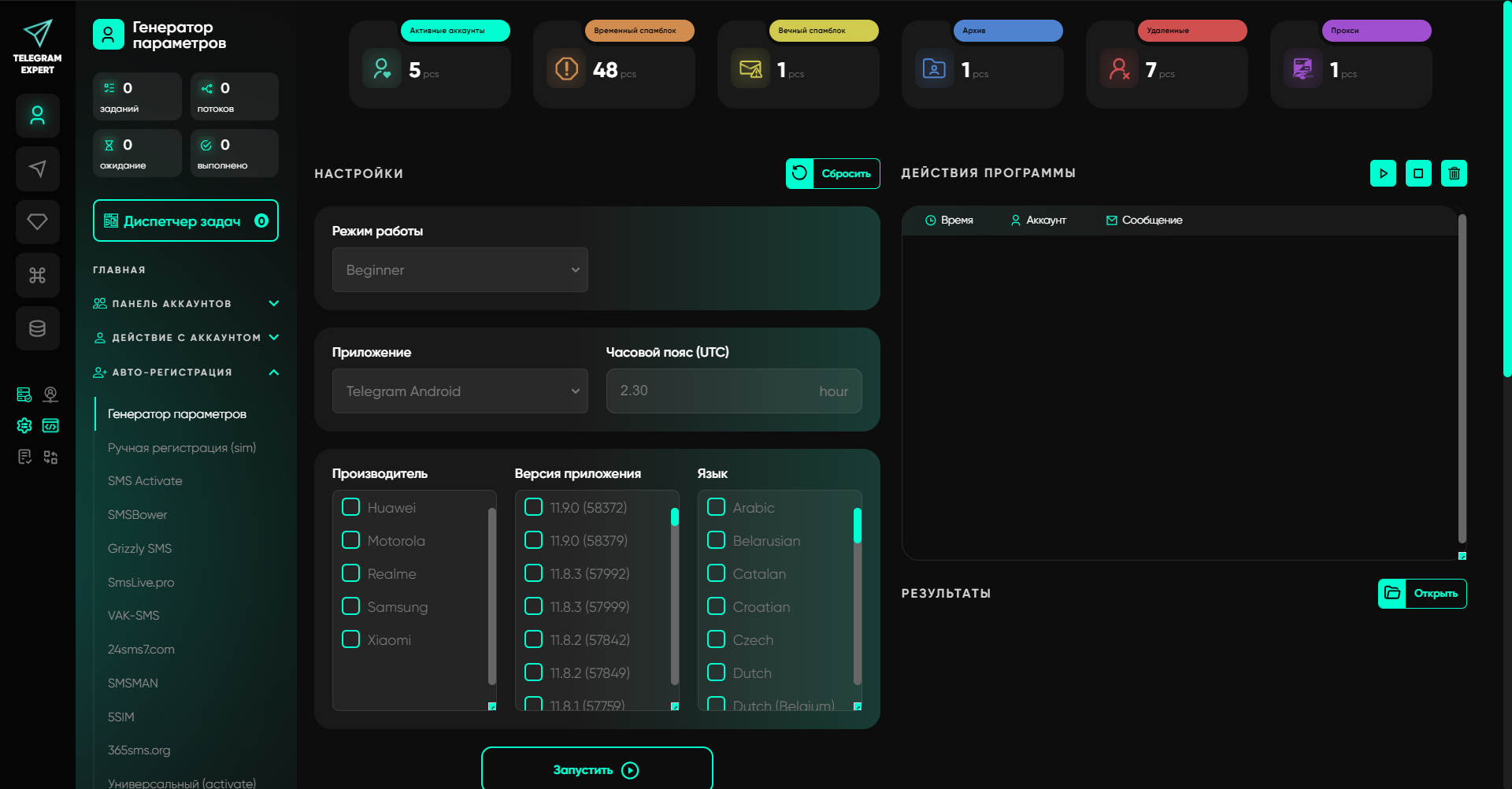Open the database icon in left sidebar
The height and width of the screenshot is (789, 1512).
point(37,328)
